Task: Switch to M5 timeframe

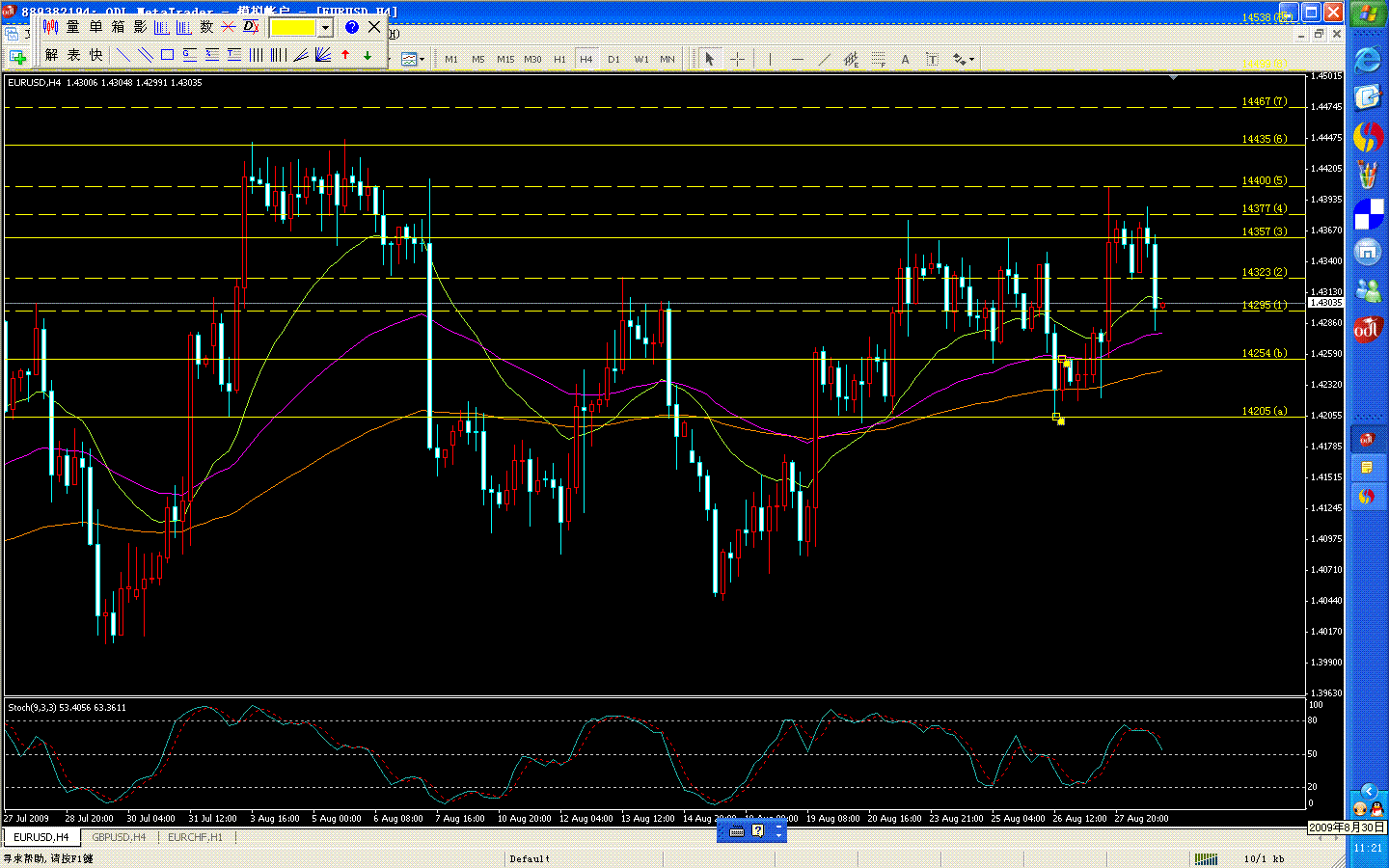Action: (x=478, y=59)
